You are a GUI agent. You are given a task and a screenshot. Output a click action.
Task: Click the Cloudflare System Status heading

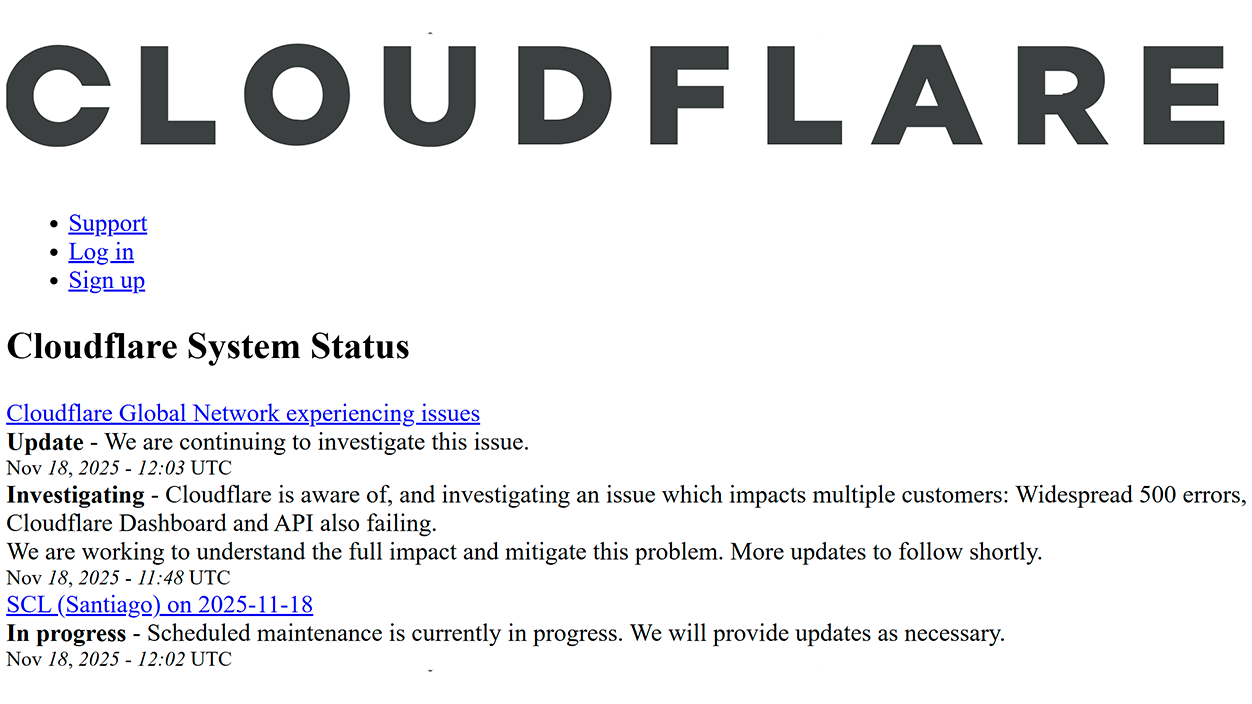pos(207,346)
